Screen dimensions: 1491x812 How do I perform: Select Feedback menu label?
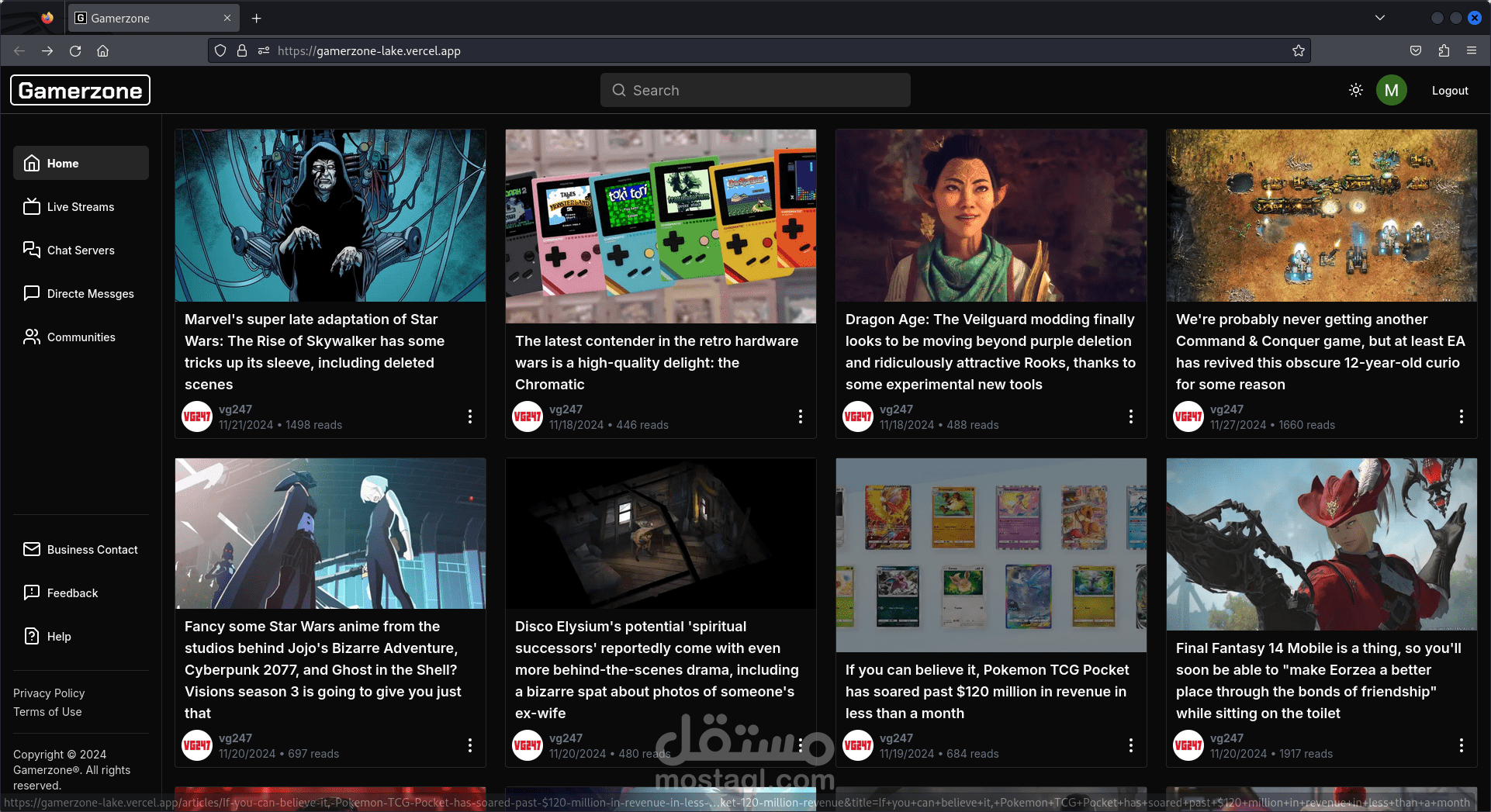point(73,593)
